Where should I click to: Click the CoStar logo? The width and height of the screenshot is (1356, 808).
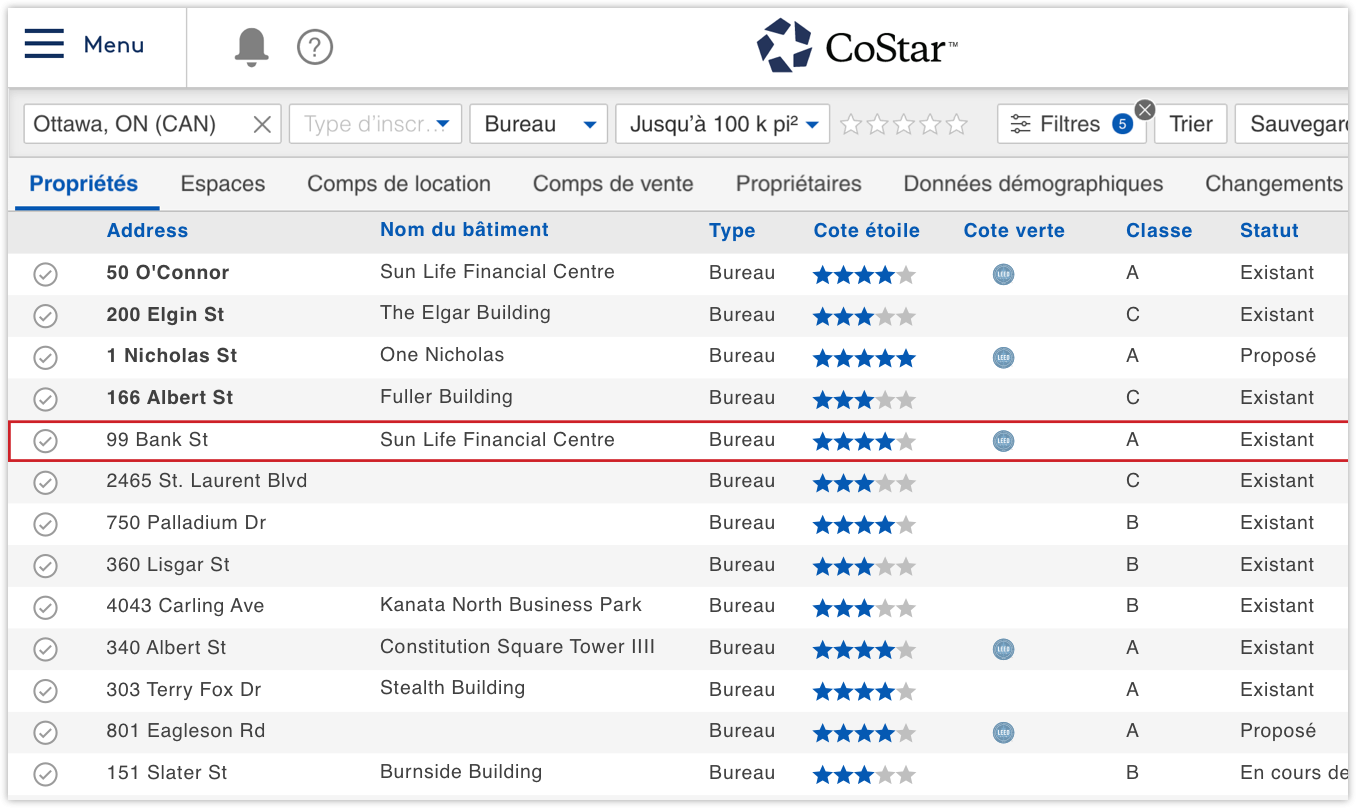[x=857, y=46]
